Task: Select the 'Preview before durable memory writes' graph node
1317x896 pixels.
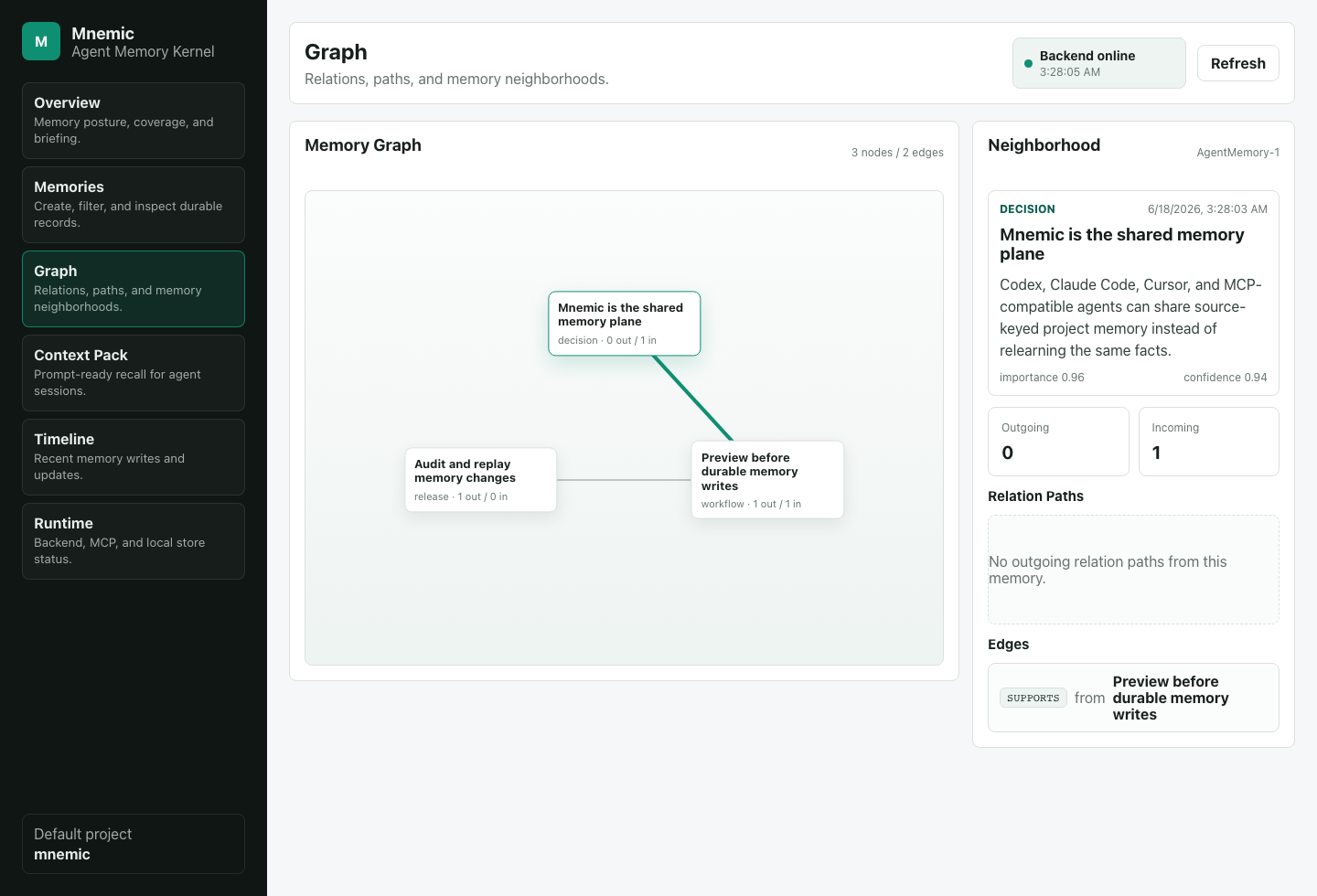Action: (x=767, y=480)
